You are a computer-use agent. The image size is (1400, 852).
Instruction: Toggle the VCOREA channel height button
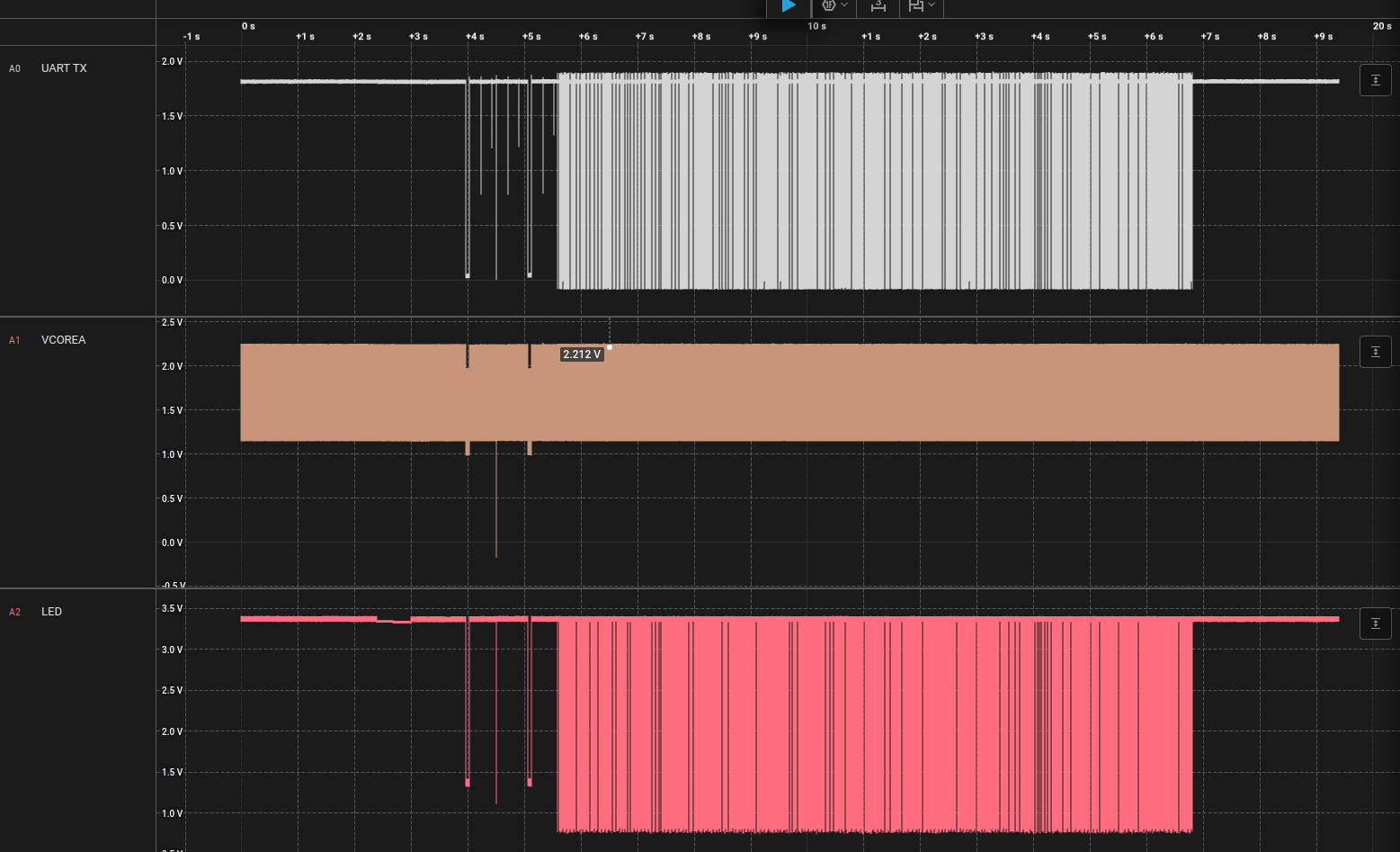[1375, 352]
